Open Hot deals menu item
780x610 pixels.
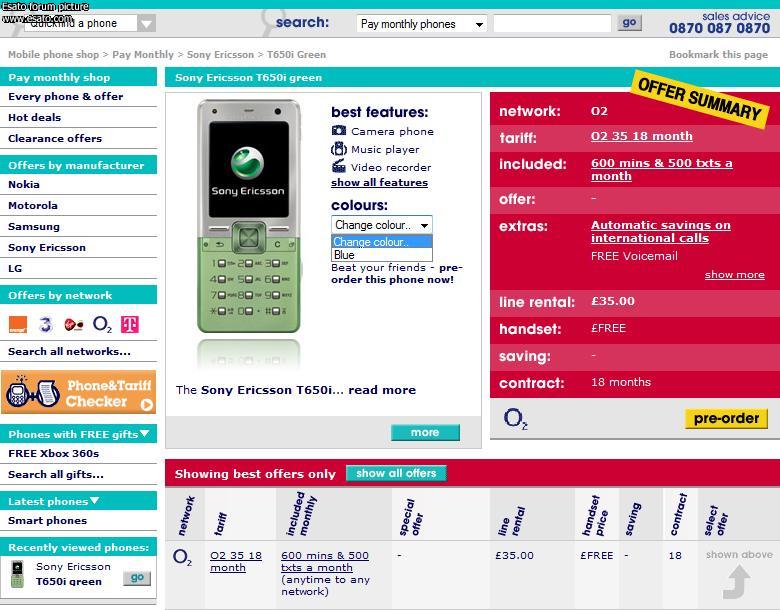[34, 117]
